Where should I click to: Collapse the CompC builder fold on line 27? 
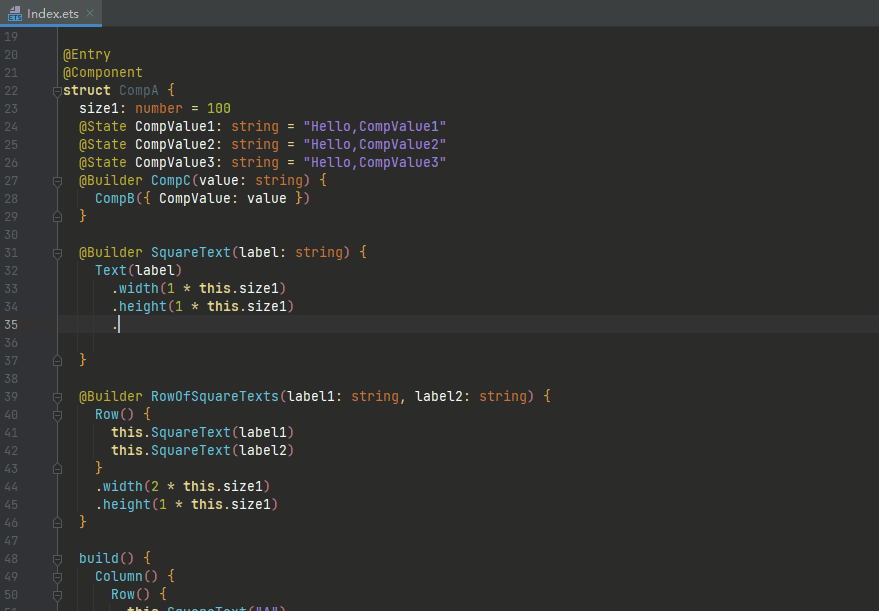coord(57,181)
